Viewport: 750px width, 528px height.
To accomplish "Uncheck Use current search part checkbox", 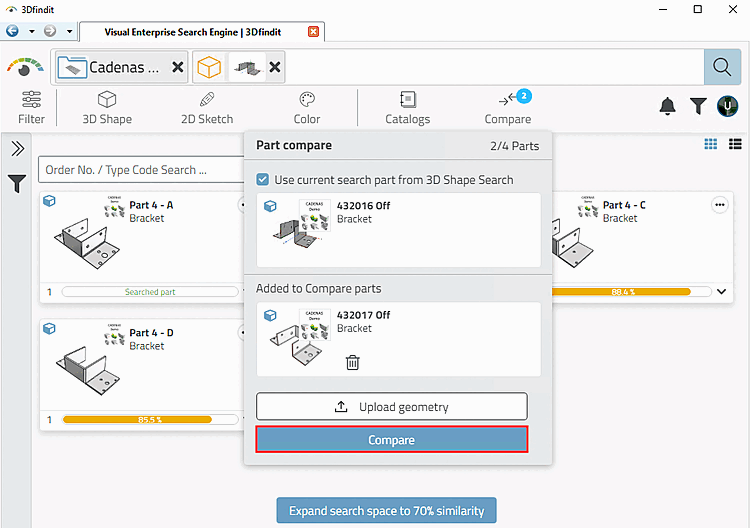I will pos(263,180).
